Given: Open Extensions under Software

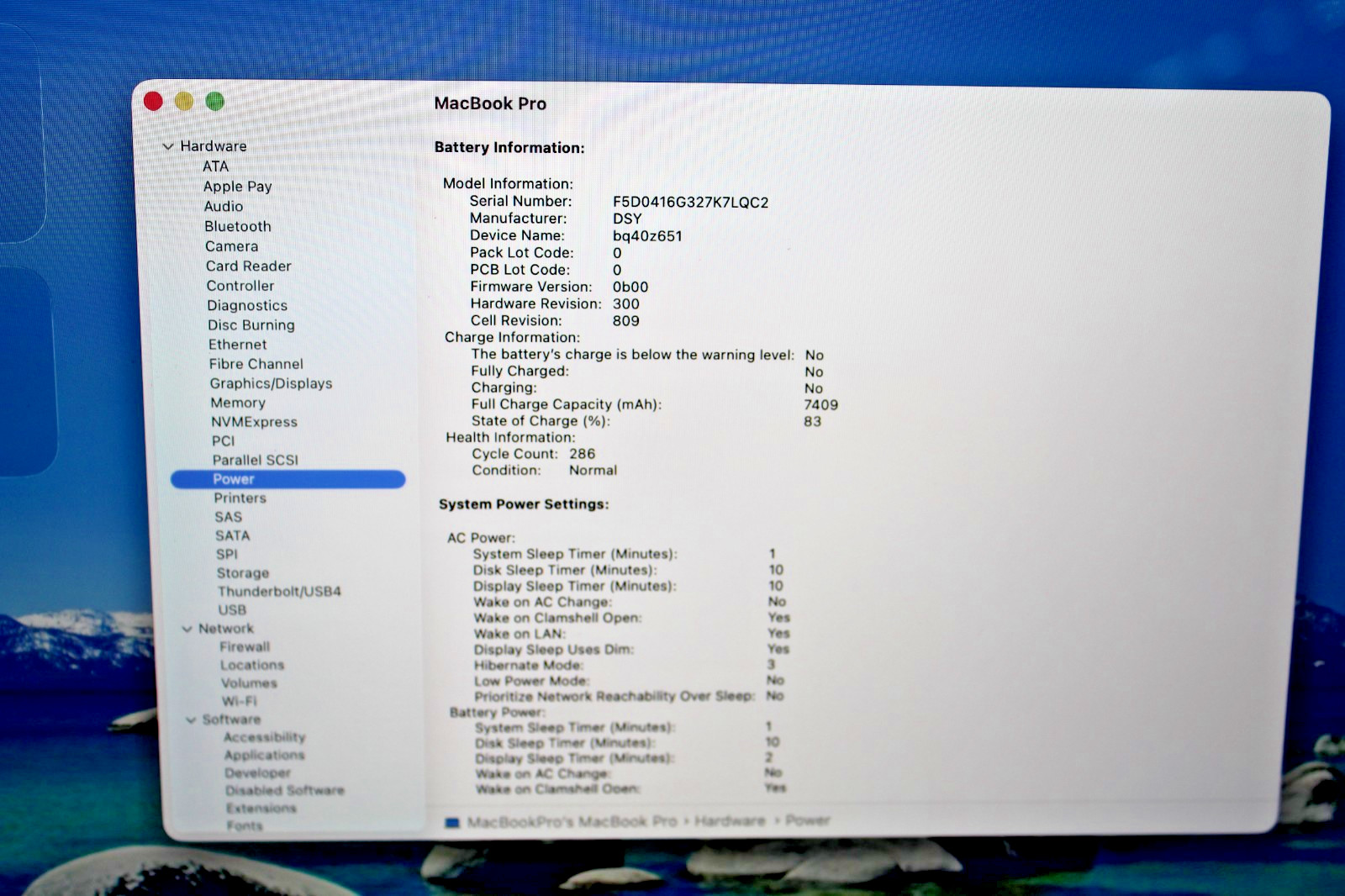Looking at the screenshot, I should 261,808.
